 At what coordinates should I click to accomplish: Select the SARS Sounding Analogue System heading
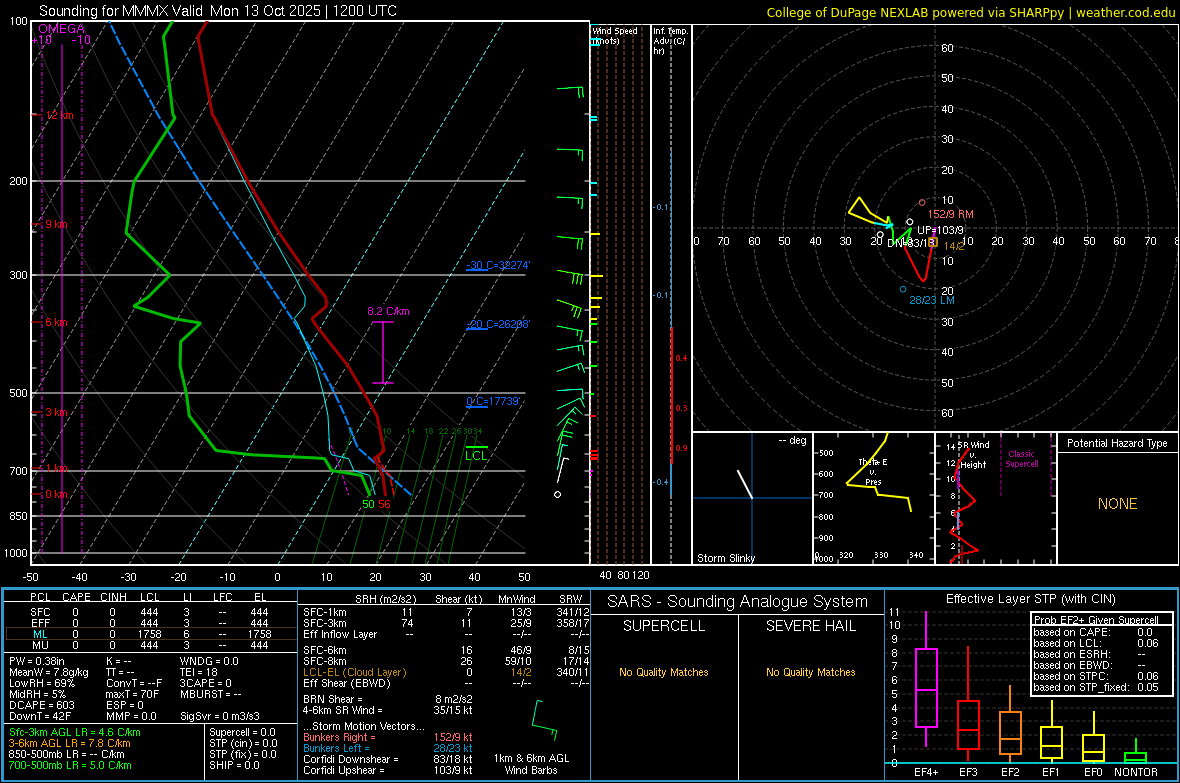(x=737, y=602)
